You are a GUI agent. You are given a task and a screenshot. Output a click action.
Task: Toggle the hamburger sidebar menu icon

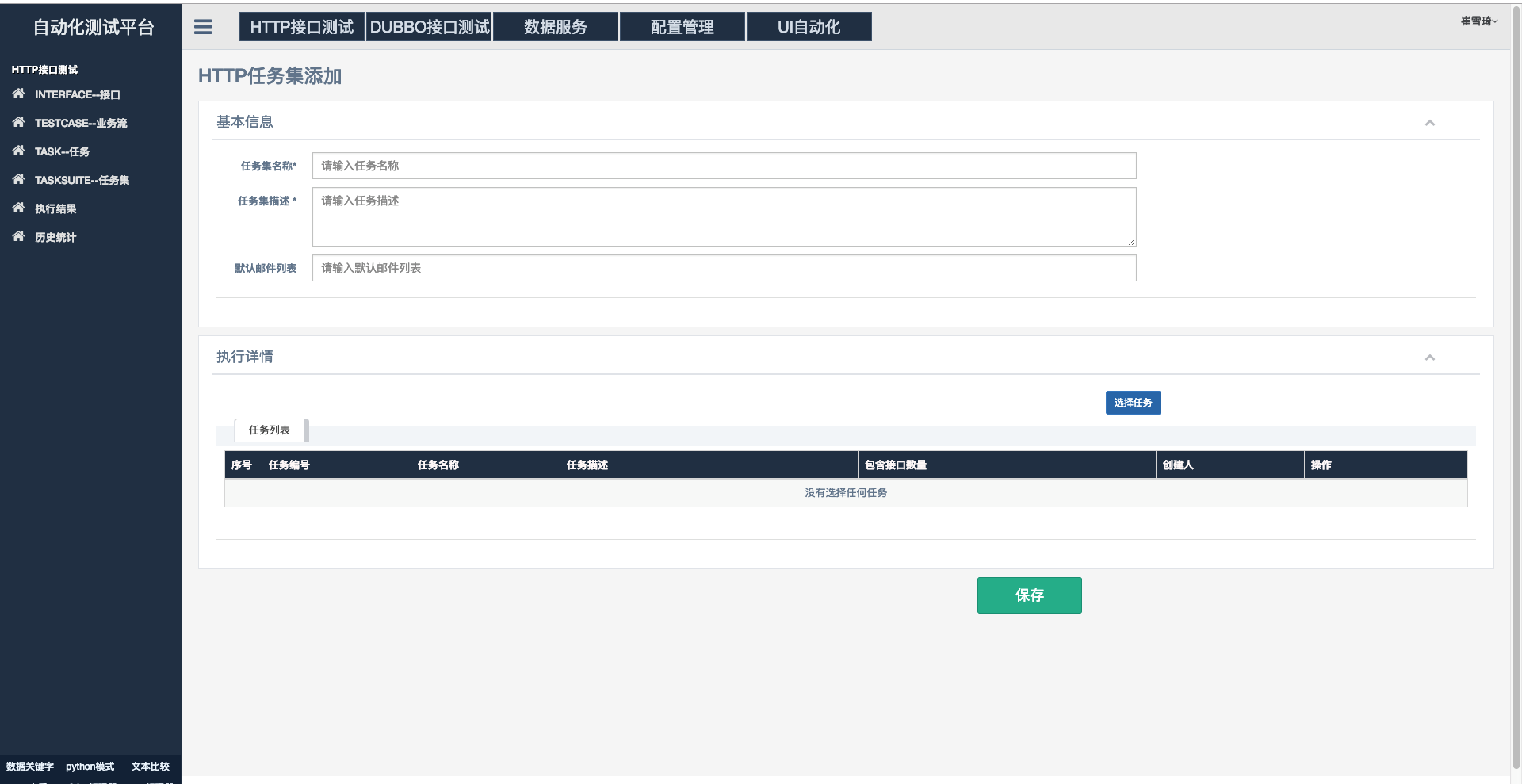click(x=203, y=27)
